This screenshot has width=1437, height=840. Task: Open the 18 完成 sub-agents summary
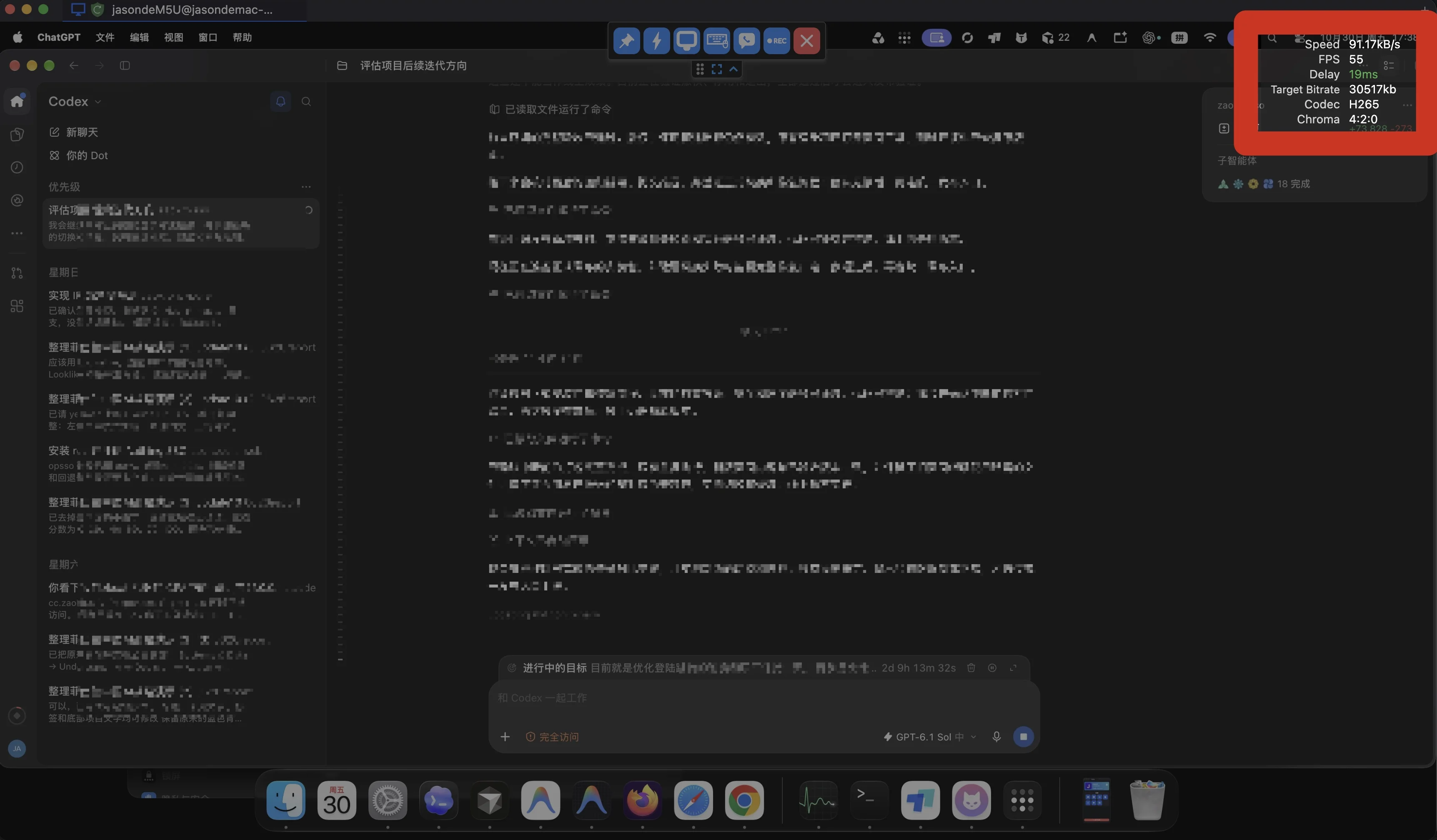[1264, 184]
